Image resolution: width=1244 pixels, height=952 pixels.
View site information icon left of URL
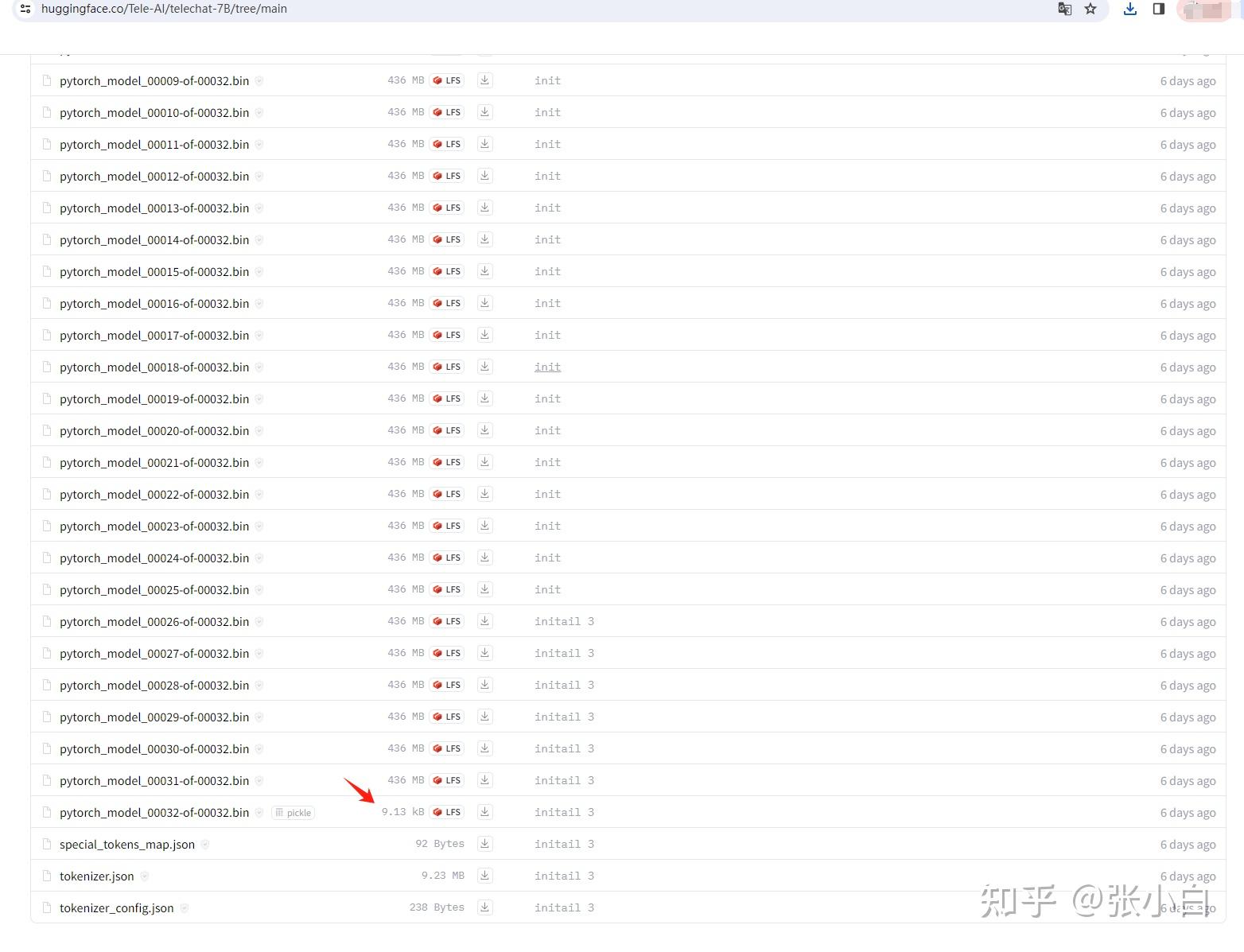point(25,9)
